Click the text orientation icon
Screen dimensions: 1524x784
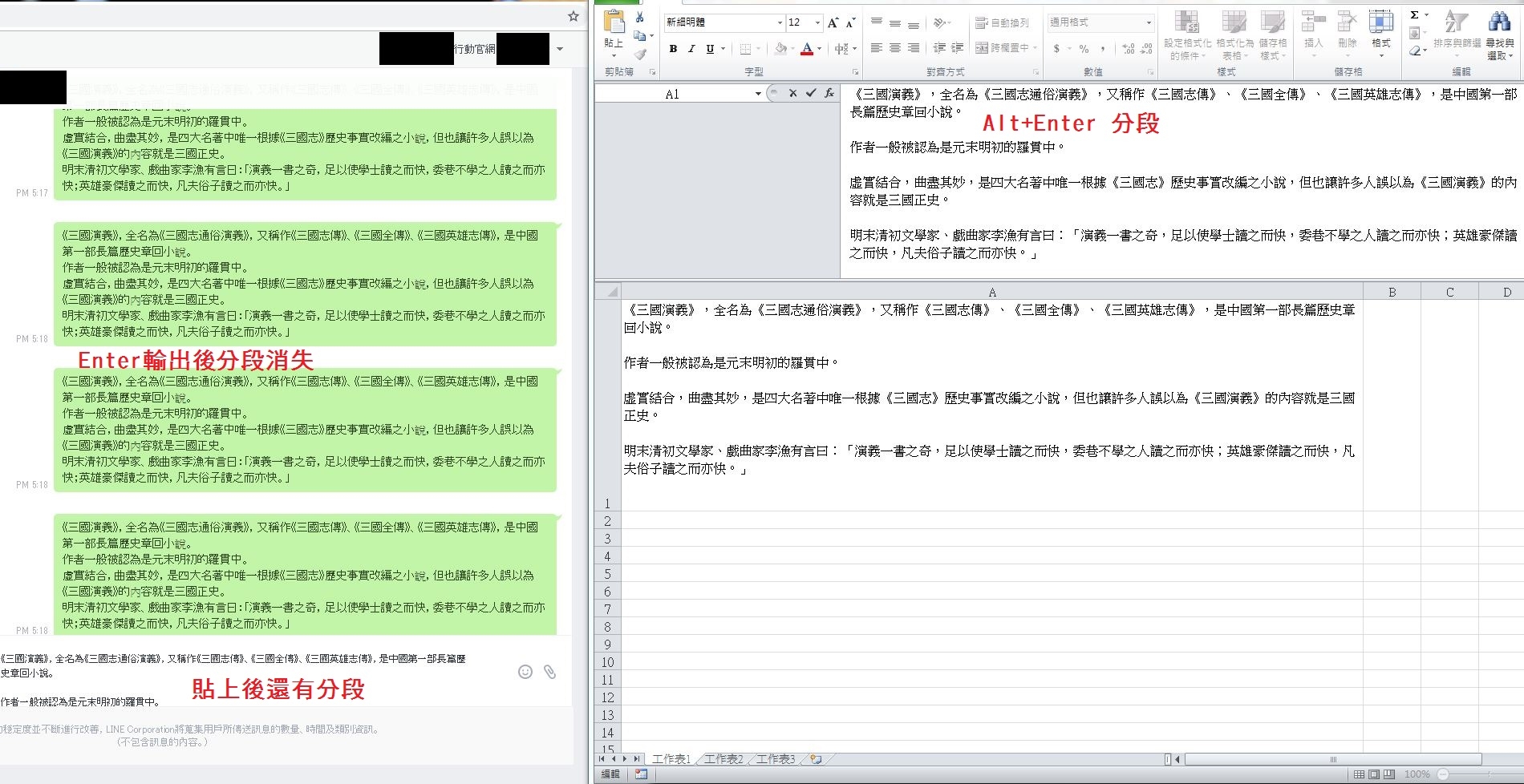[x=940, y=22]
